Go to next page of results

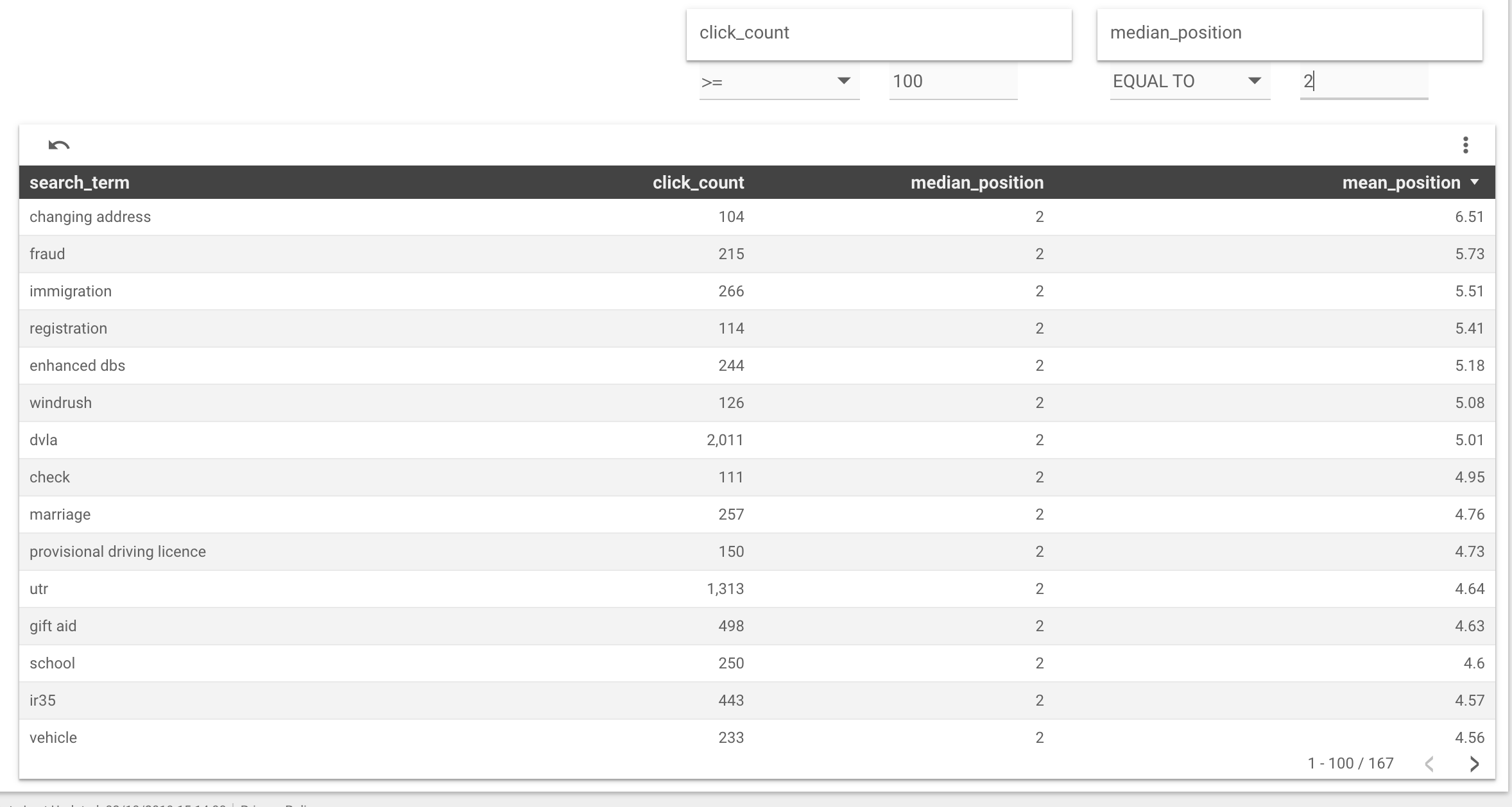coord(1474,763)
